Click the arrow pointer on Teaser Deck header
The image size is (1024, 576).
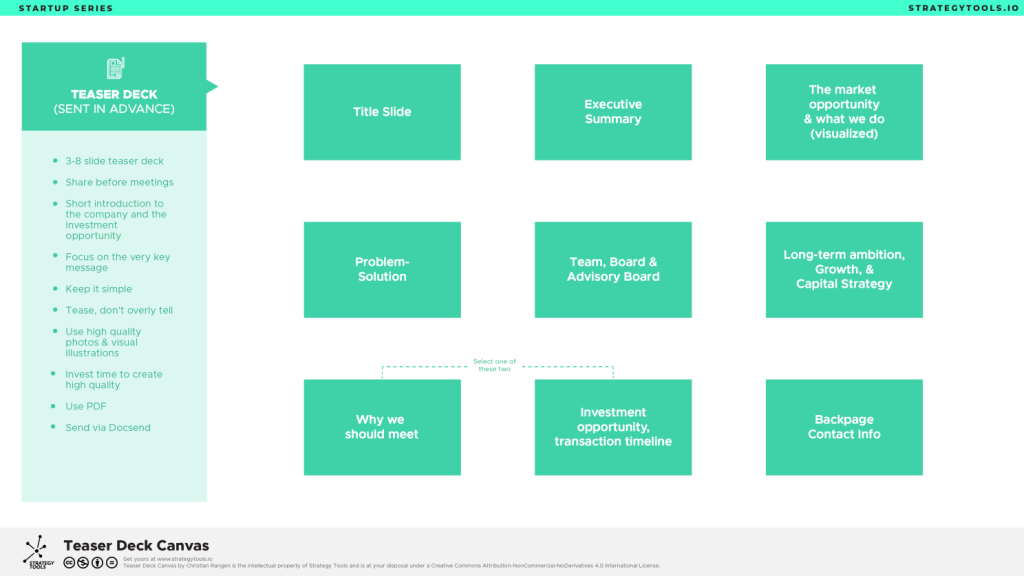click(x=211, y=87)
